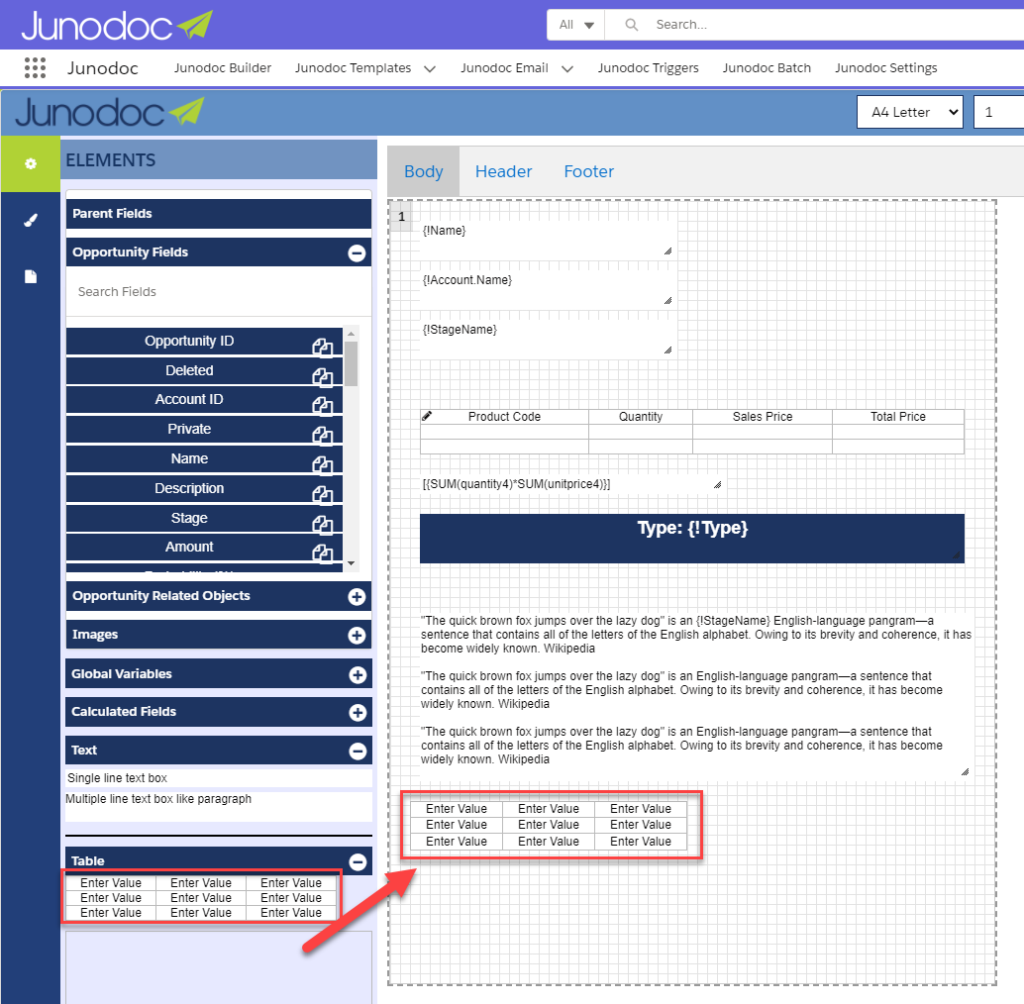Click the search magnifier icon
Viewport: 1024px width, 1004px height.
[x=631, y=25]
